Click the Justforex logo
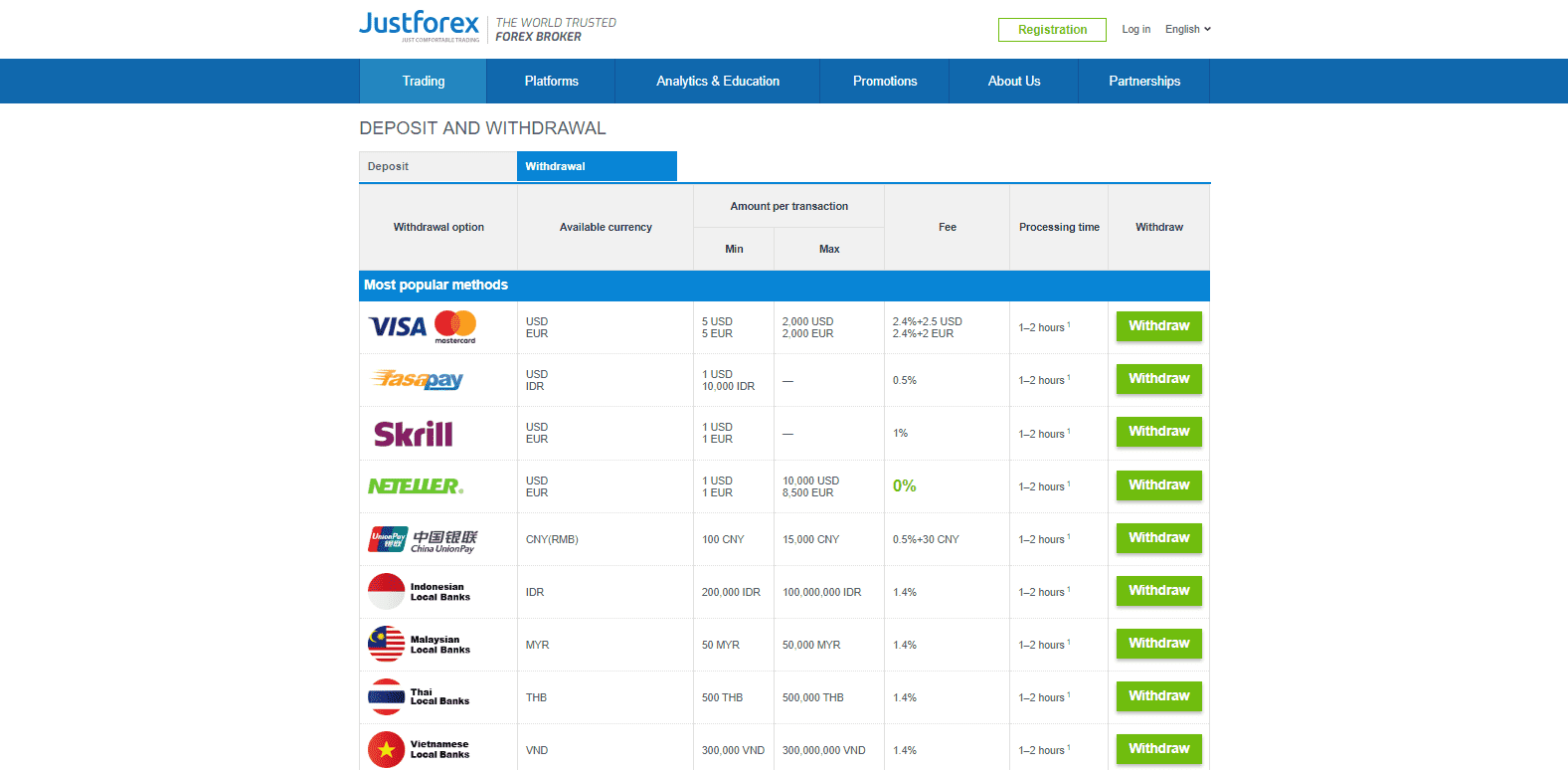This screenshot has height=770, width=1568. (419, 26)
